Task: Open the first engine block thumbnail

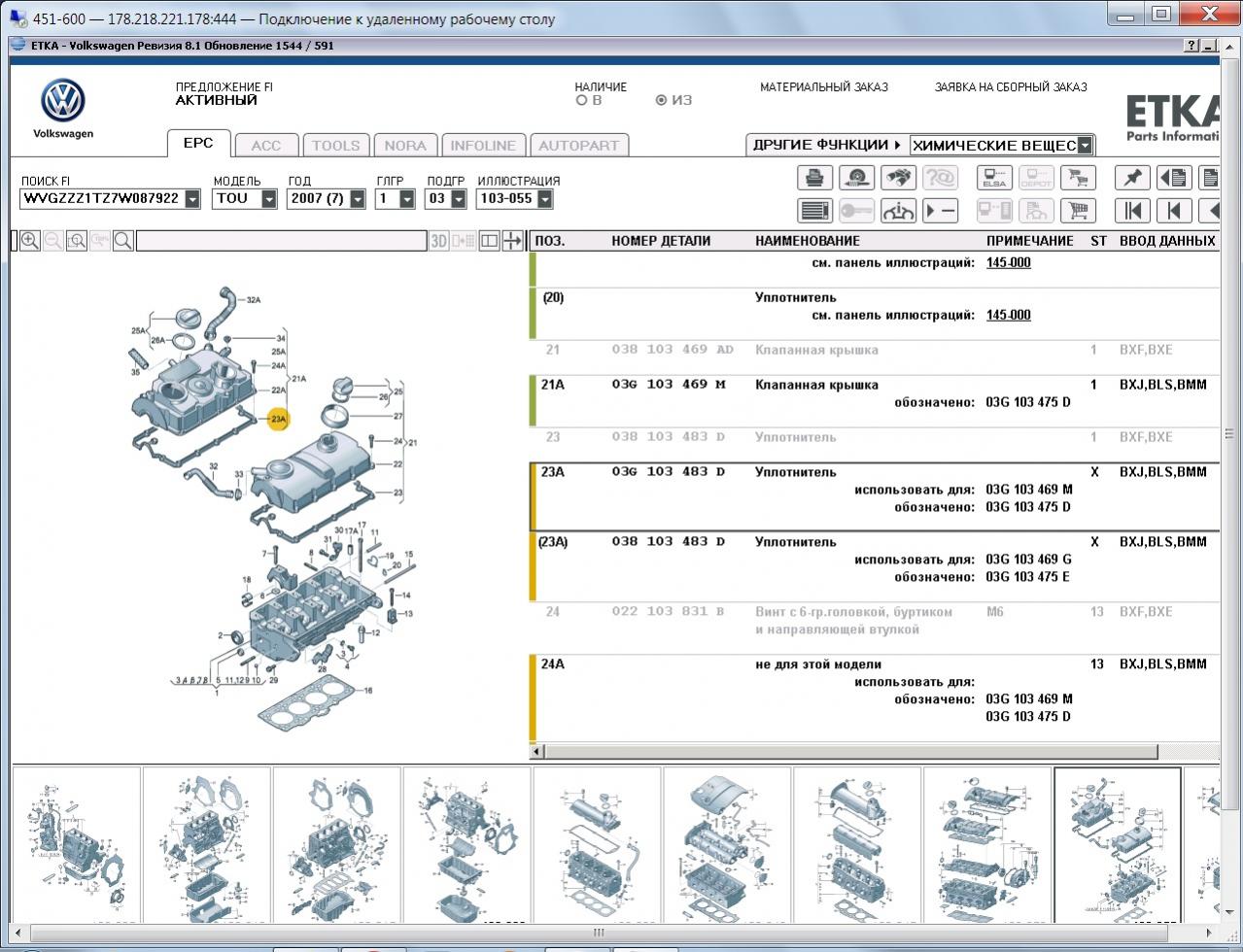Action: 76,844
